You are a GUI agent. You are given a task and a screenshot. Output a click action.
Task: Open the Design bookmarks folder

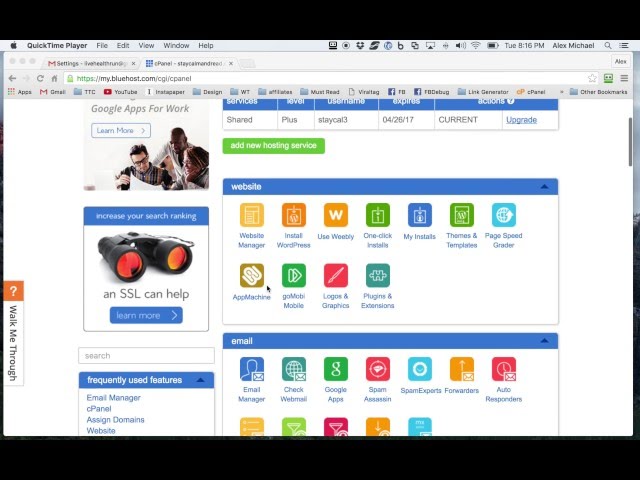(207, 92)
